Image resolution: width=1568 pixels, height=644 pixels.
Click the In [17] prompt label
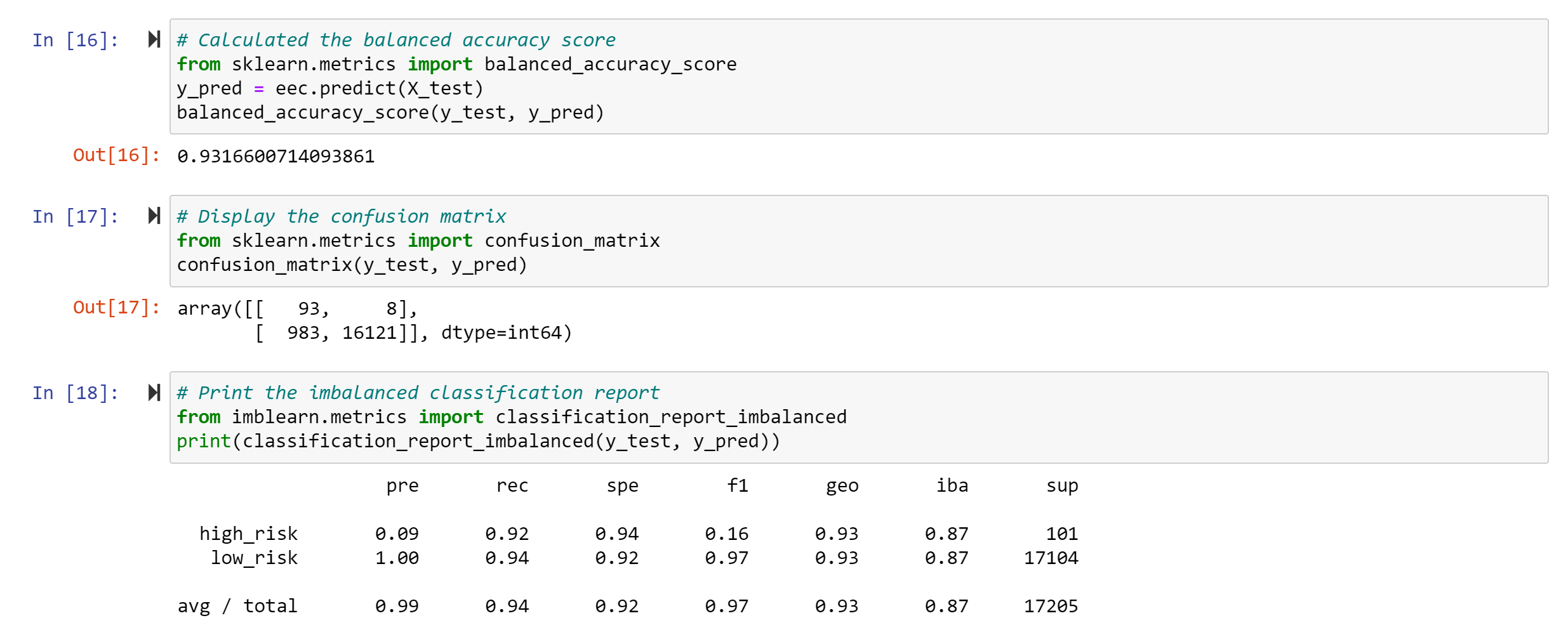click(x=74, y=216)
